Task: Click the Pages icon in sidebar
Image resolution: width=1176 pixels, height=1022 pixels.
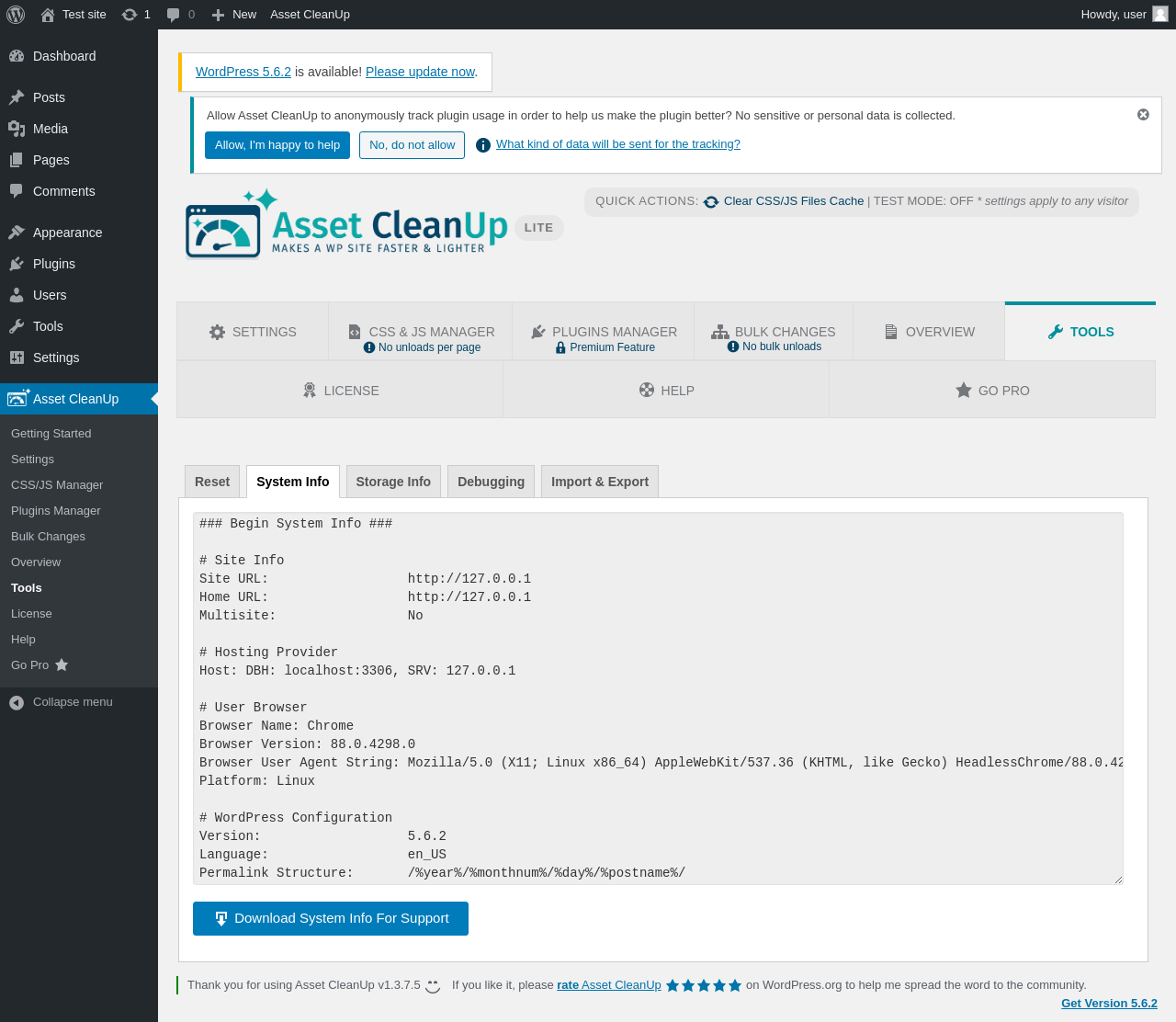Action: 17,160
